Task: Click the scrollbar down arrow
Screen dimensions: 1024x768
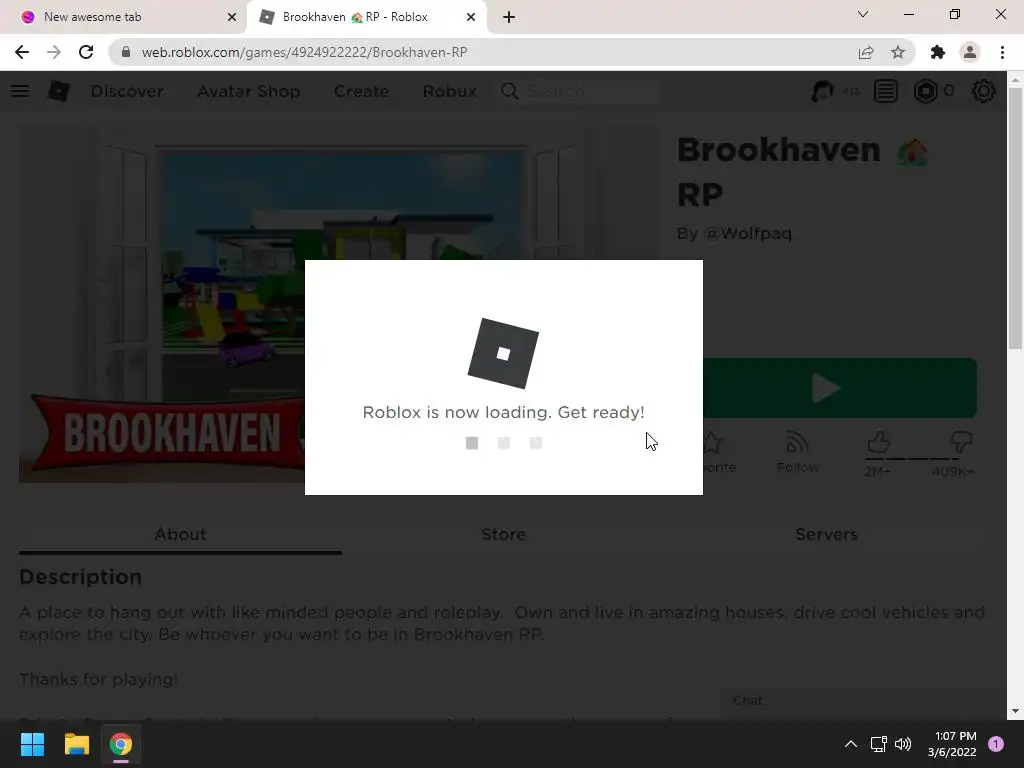Action: pos(1015,711)
